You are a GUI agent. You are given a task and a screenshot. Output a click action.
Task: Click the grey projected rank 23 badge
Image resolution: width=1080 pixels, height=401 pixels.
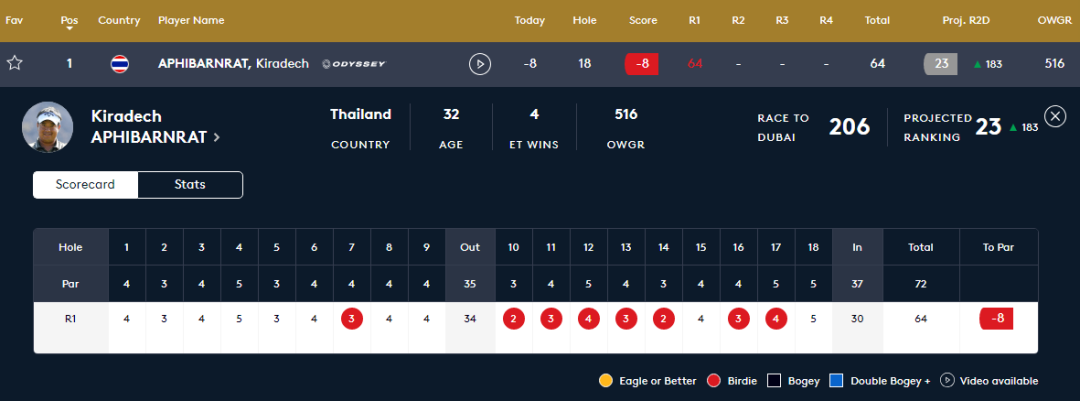pyautogui.click(x=941, y=64)
